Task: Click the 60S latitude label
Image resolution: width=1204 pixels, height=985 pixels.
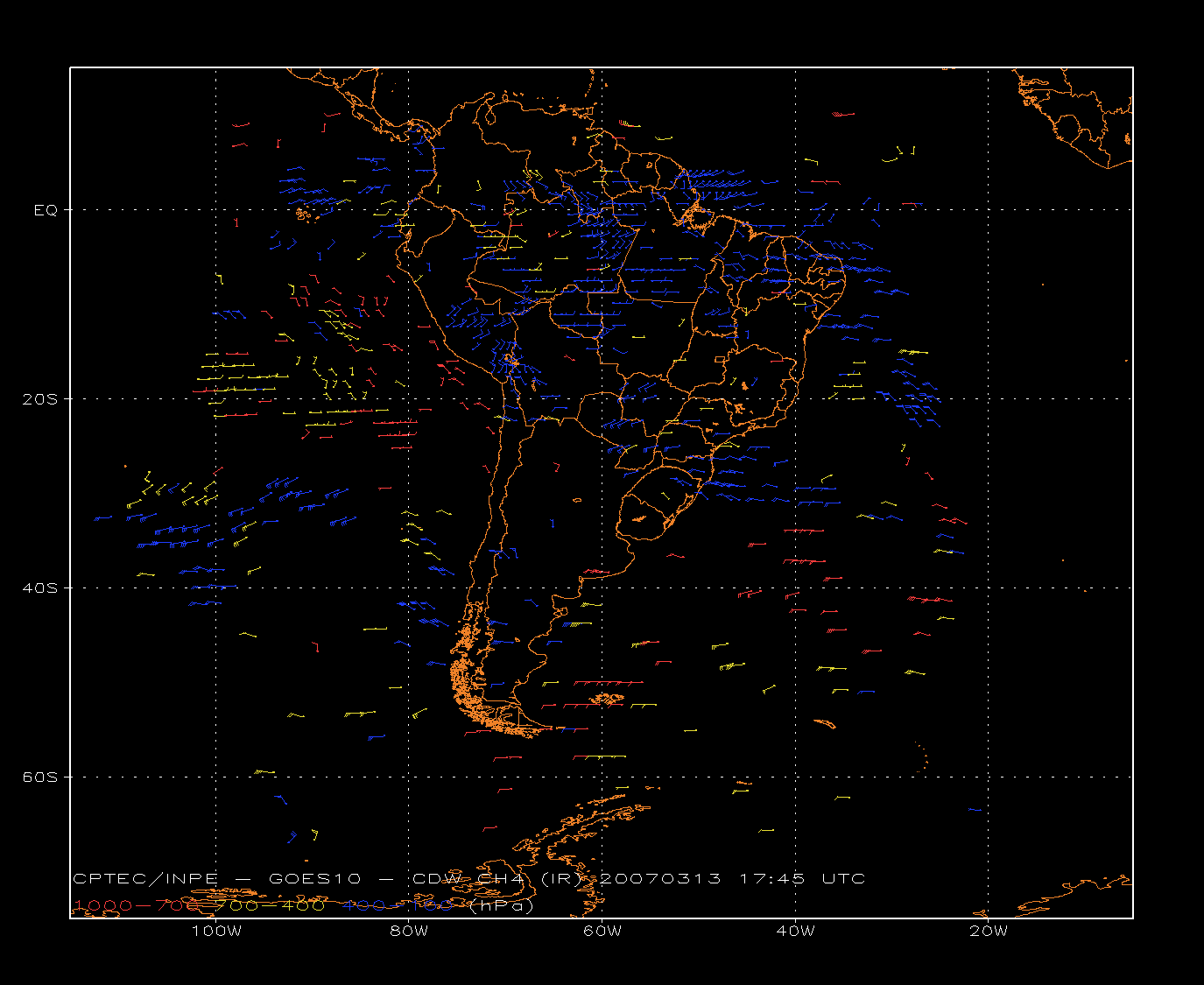Action: point(39,777)
